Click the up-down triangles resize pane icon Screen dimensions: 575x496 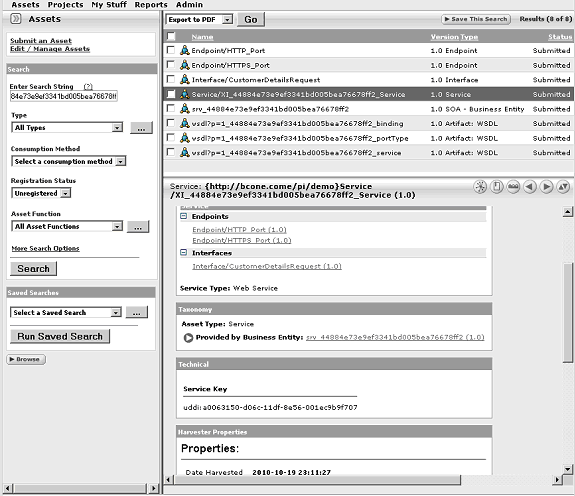(x=563, y=187)
